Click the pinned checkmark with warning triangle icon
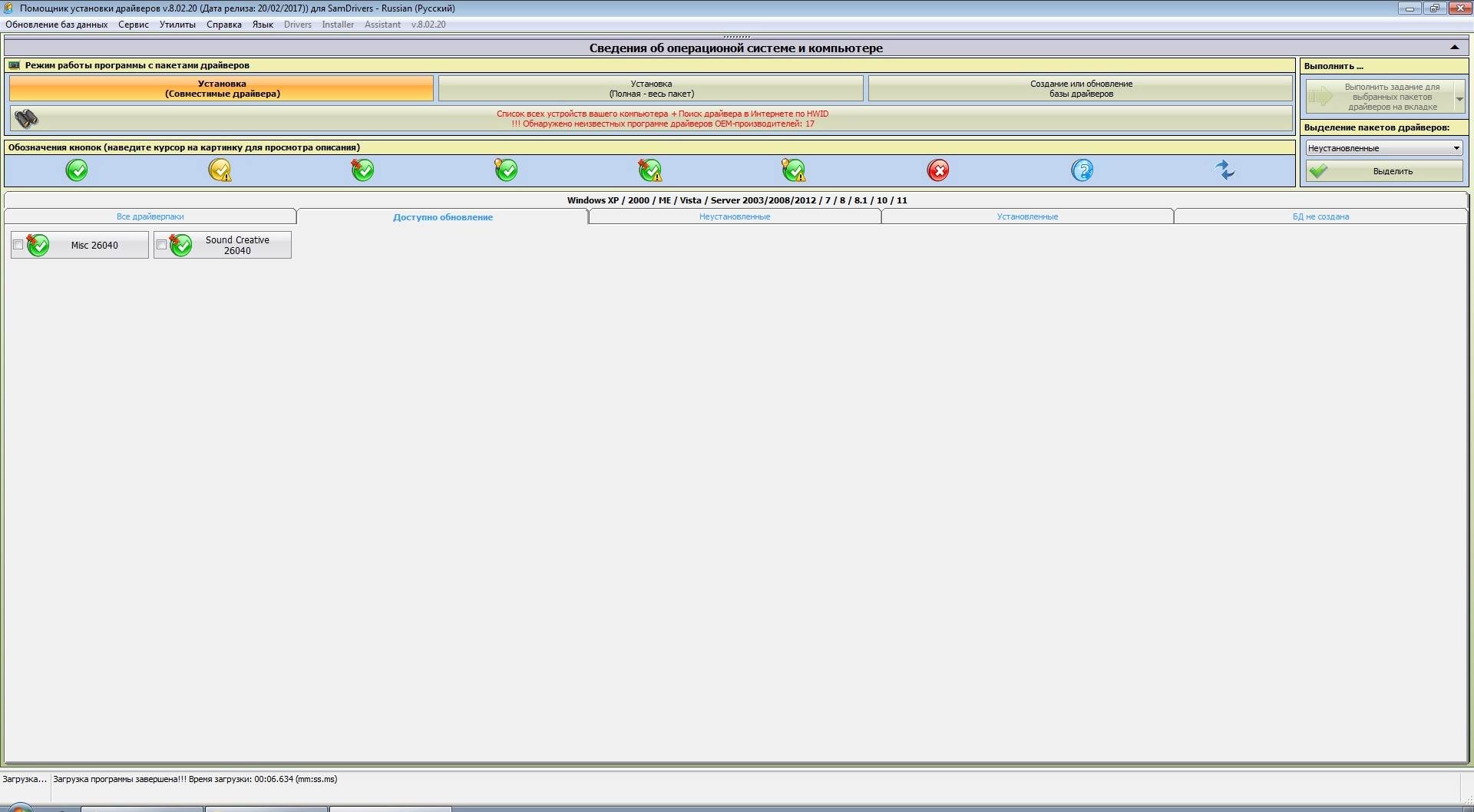Viewport: 1474px width, 812px height. [650, 170]
